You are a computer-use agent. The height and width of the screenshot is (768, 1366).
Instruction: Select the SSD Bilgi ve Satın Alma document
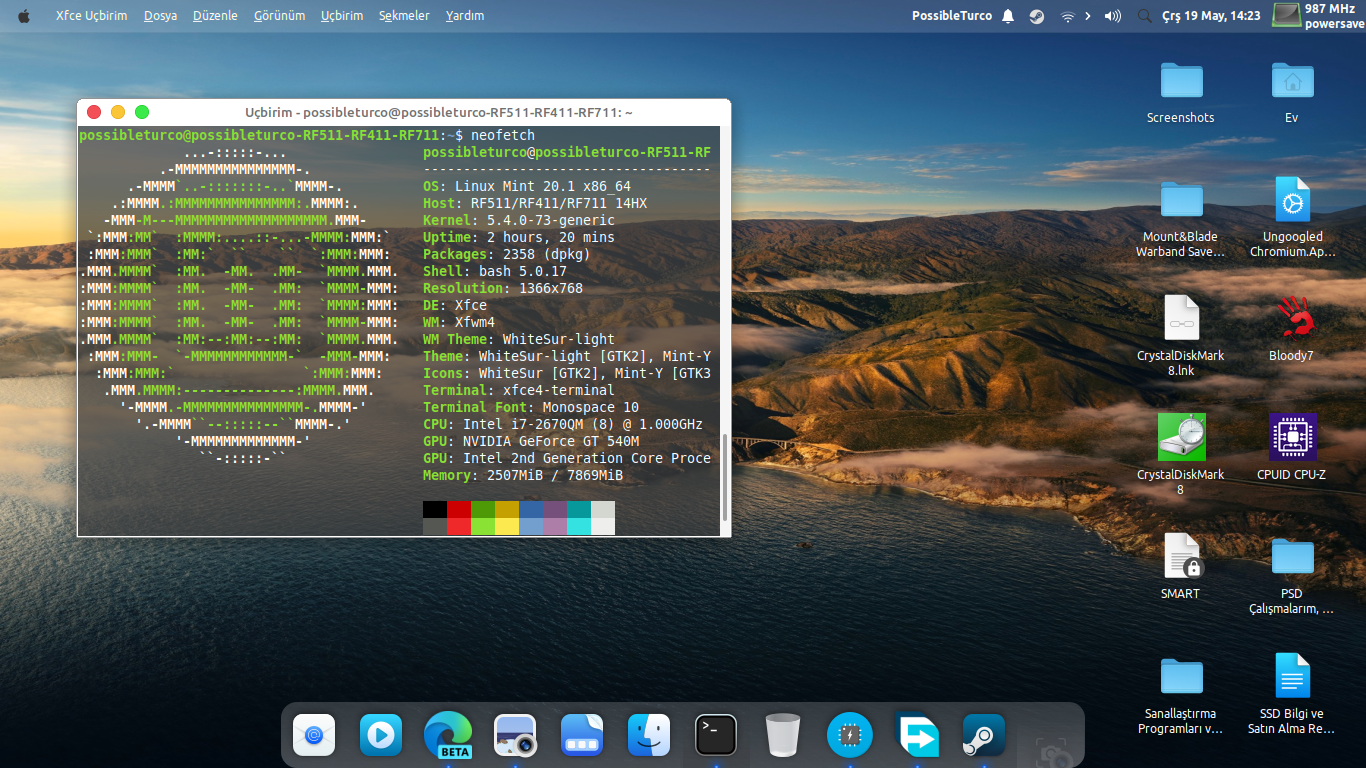coord(1292,695)
